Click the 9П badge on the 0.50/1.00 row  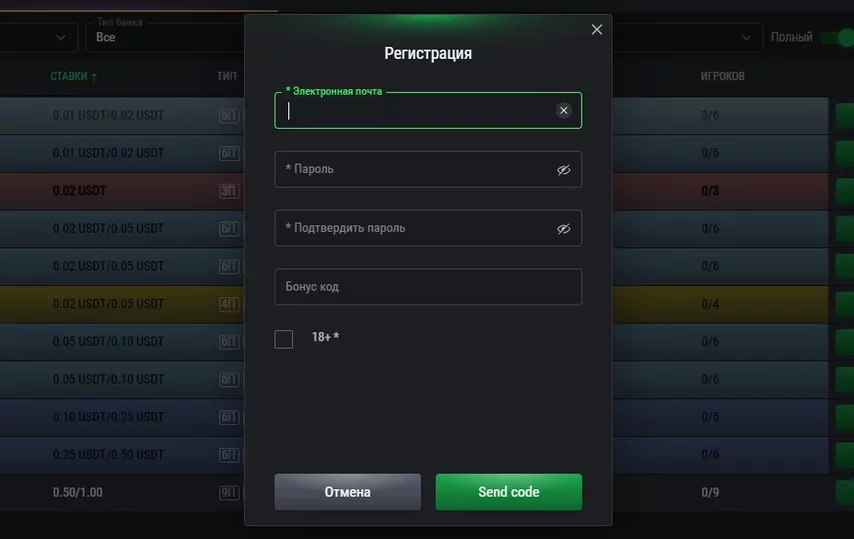click(229, 492)
